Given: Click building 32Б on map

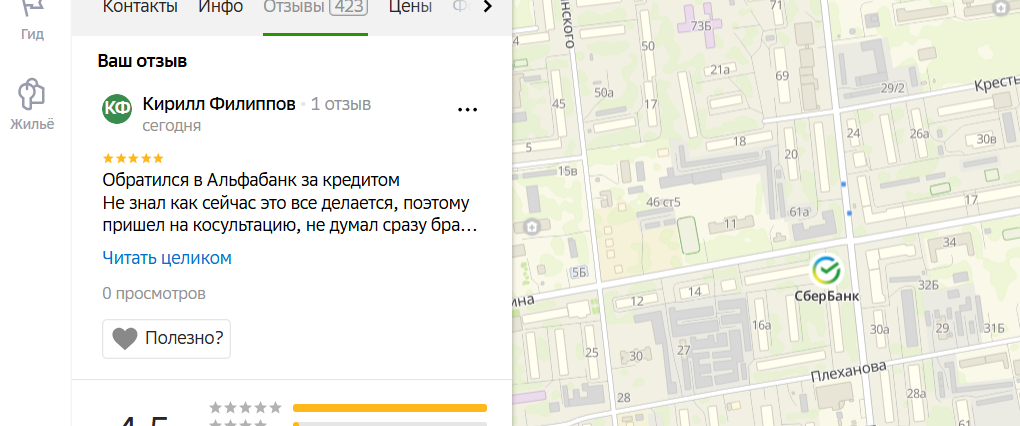Looking at the screenshot, I should click(x=928, y=285).
